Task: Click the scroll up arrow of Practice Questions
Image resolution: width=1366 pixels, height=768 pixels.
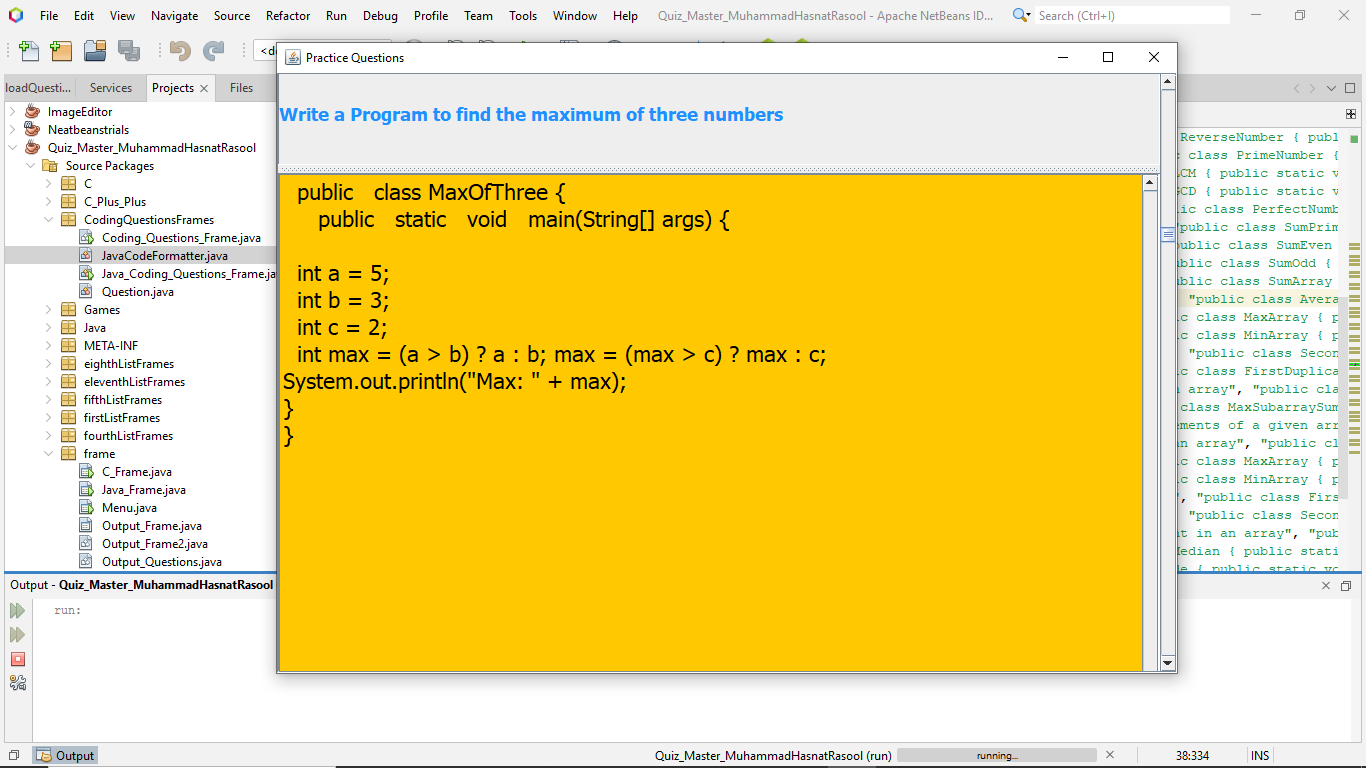Action: [x=1168, y=82]
